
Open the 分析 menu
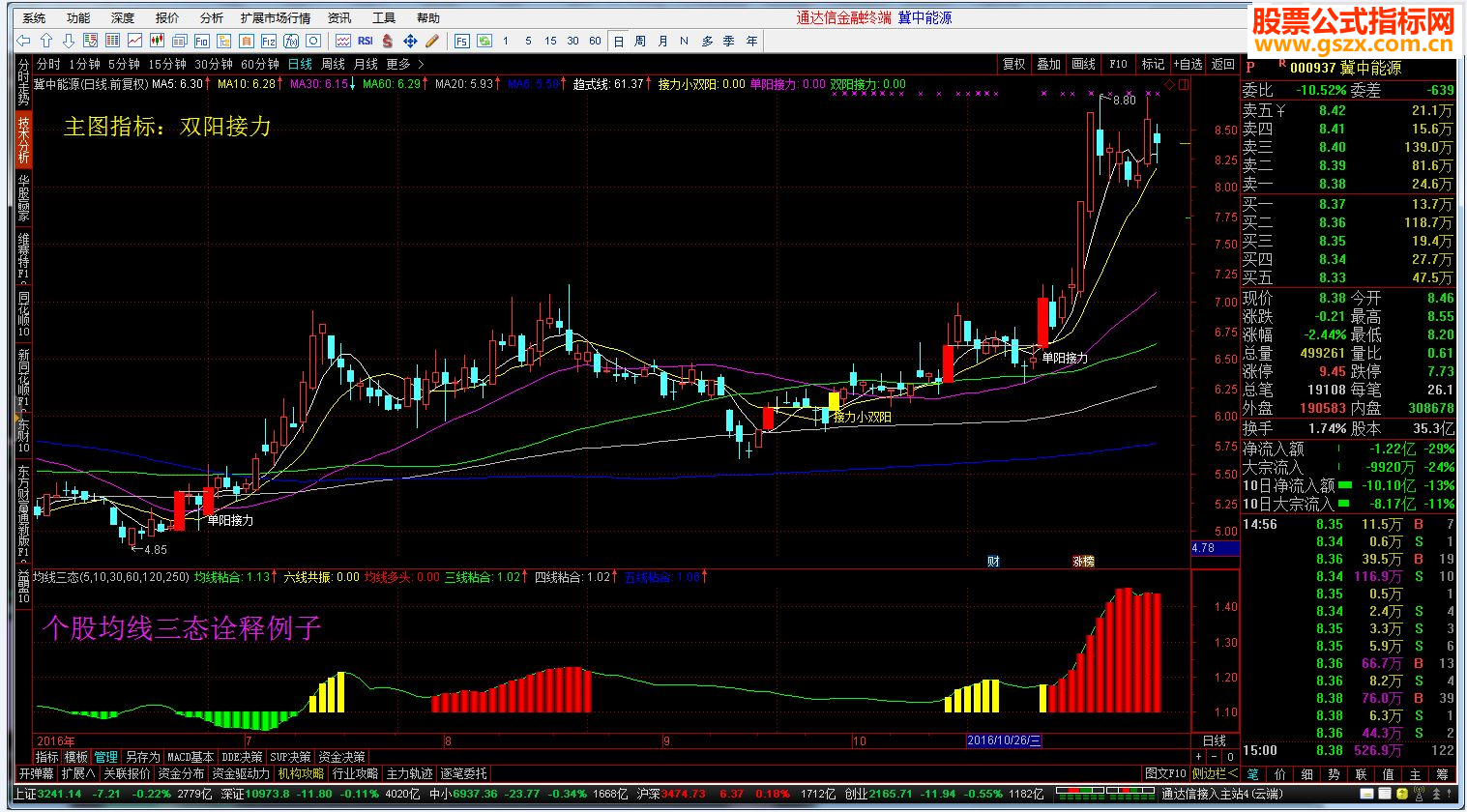tap(212, 17)
